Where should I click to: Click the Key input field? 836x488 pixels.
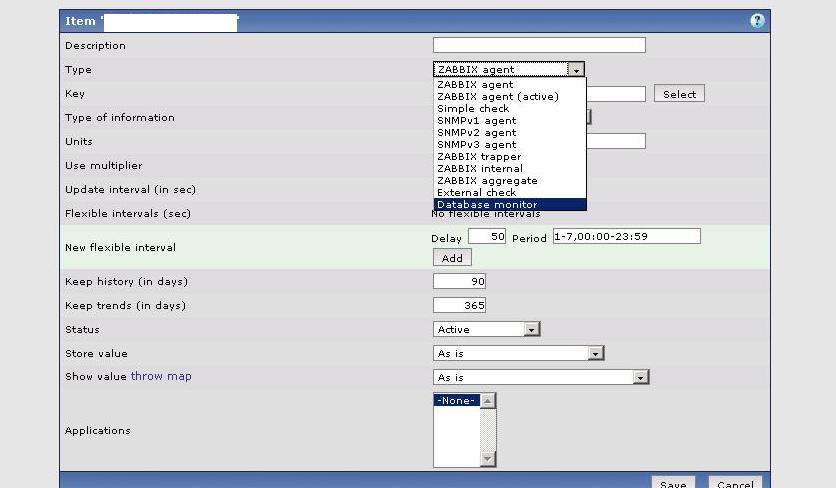tap(616, 94)
